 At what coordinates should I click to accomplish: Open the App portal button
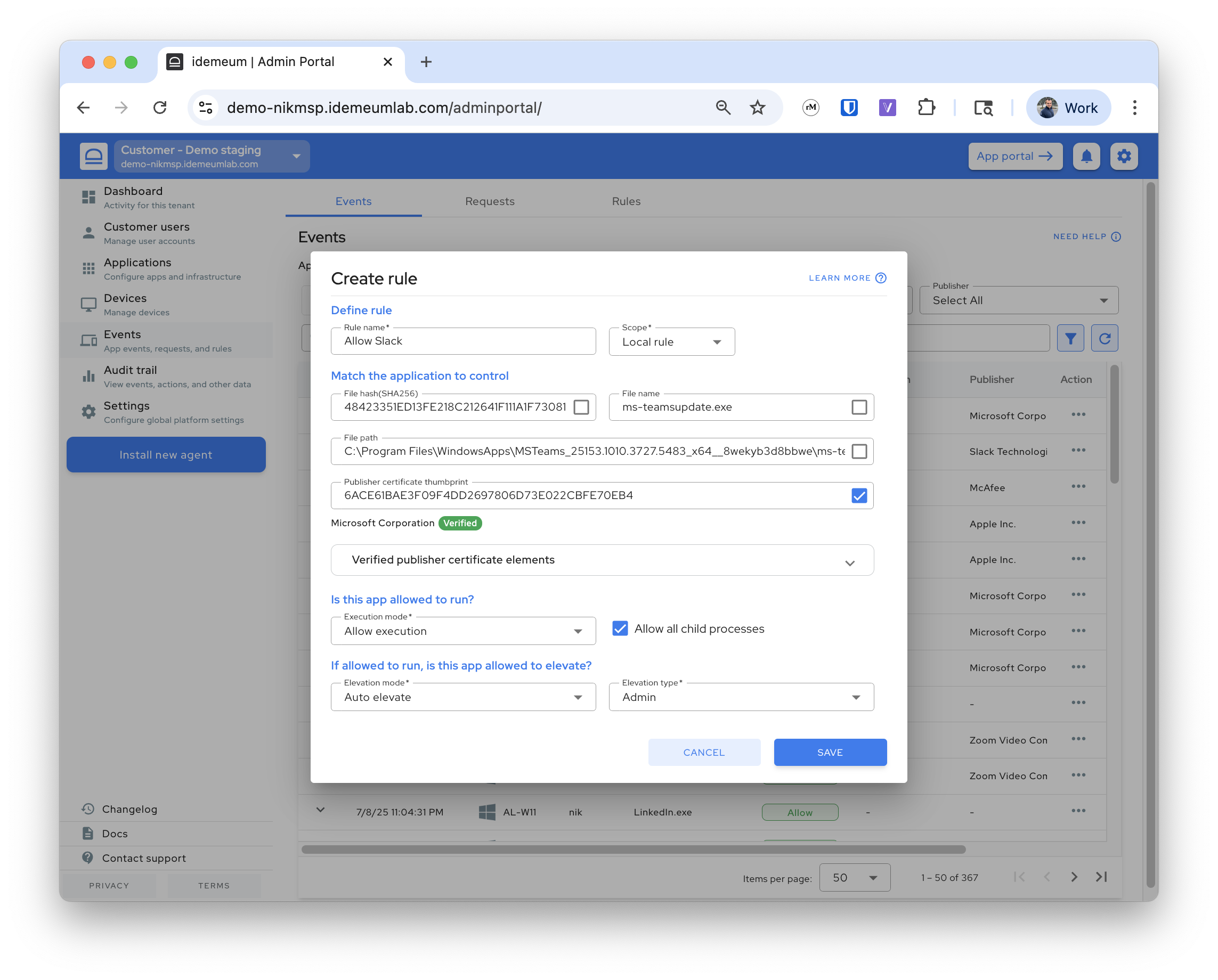(x=1015, y=156)
